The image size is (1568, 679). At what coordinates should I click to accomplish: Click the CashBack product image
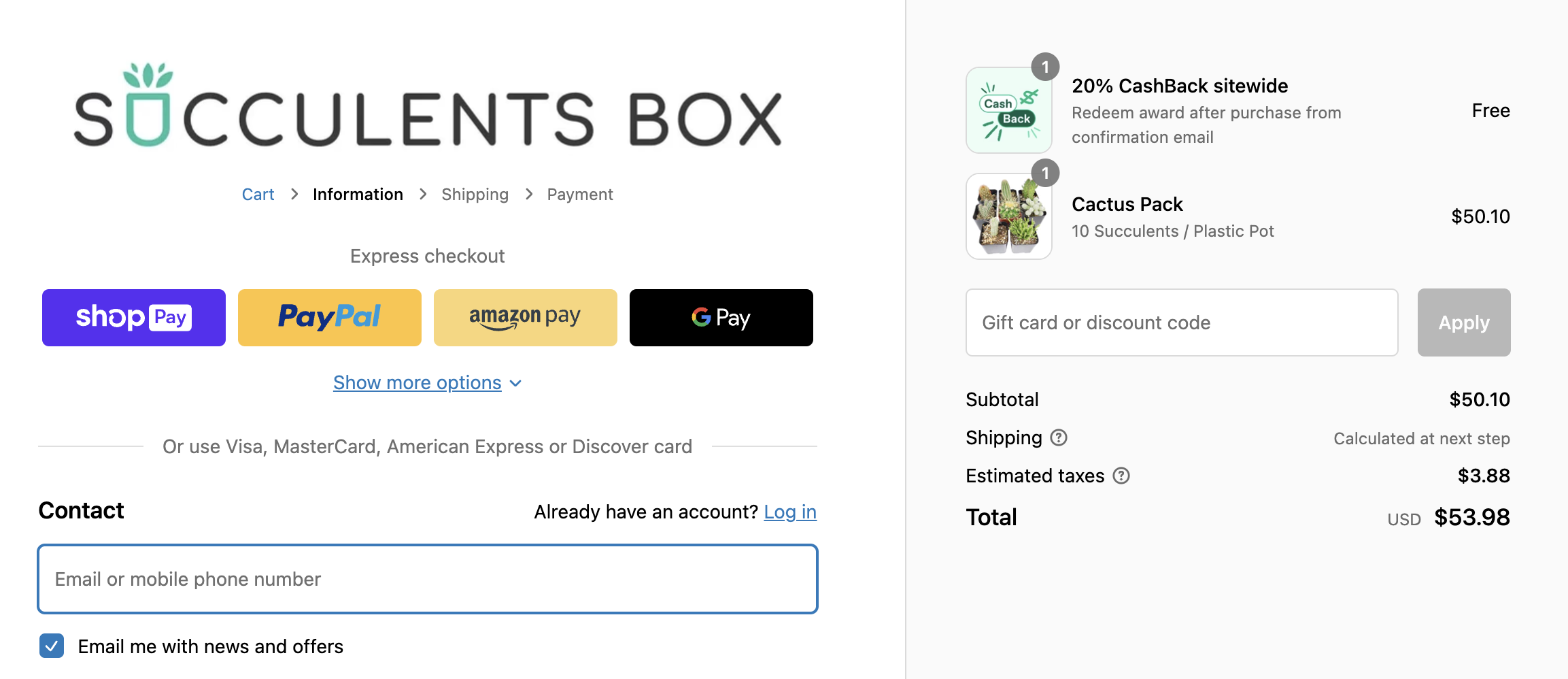pos(1009,110)
